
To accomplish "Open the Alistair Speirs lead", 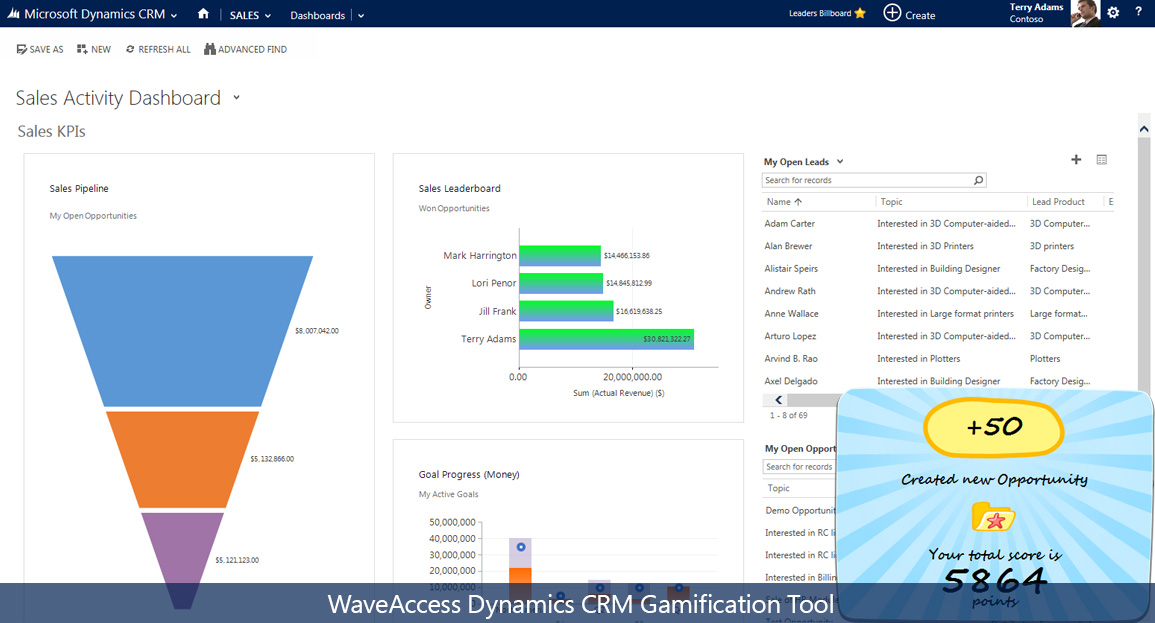I will 791,269.
